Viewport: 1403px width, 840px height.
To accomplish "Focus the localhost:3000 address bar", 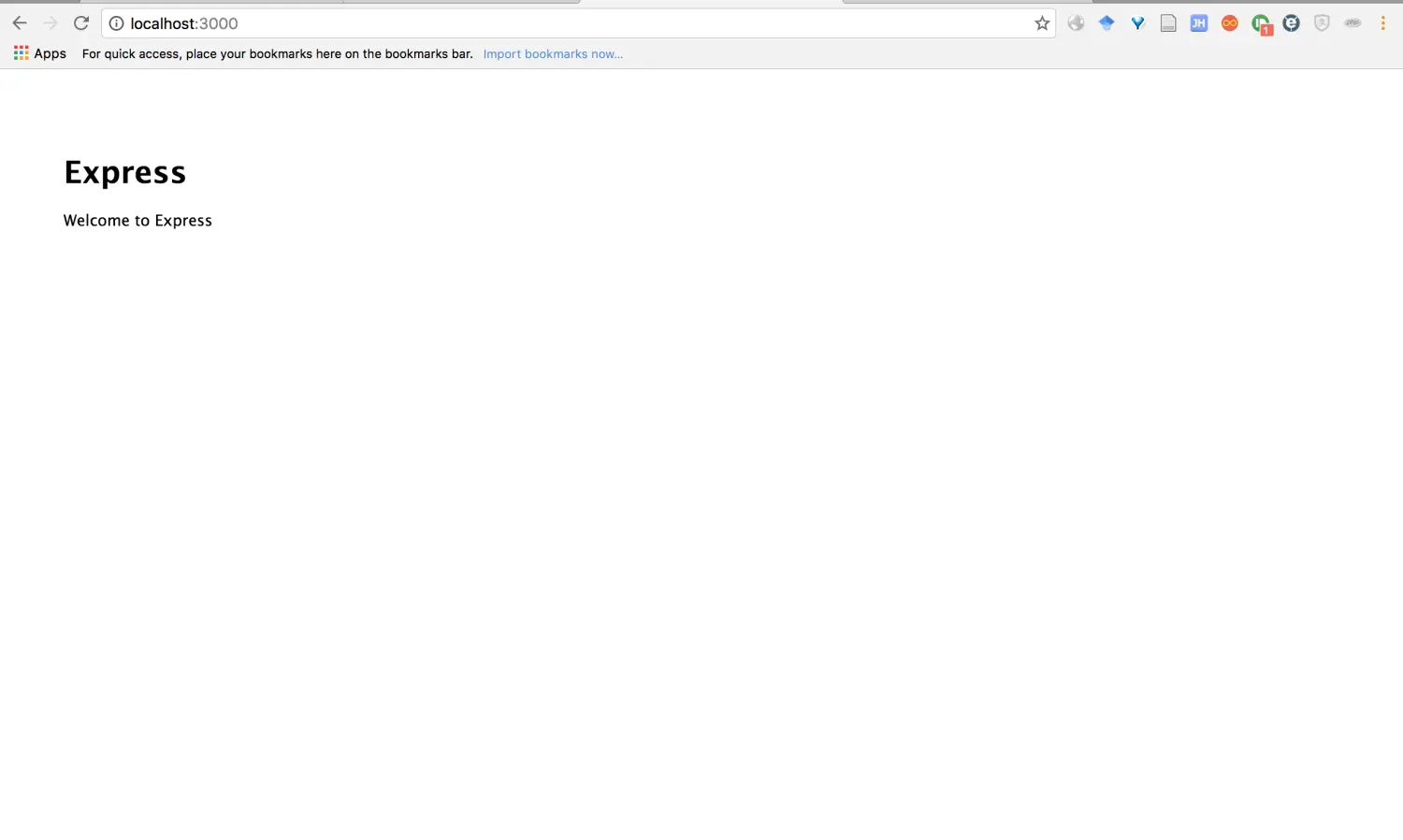I will [x=578, y=23].
